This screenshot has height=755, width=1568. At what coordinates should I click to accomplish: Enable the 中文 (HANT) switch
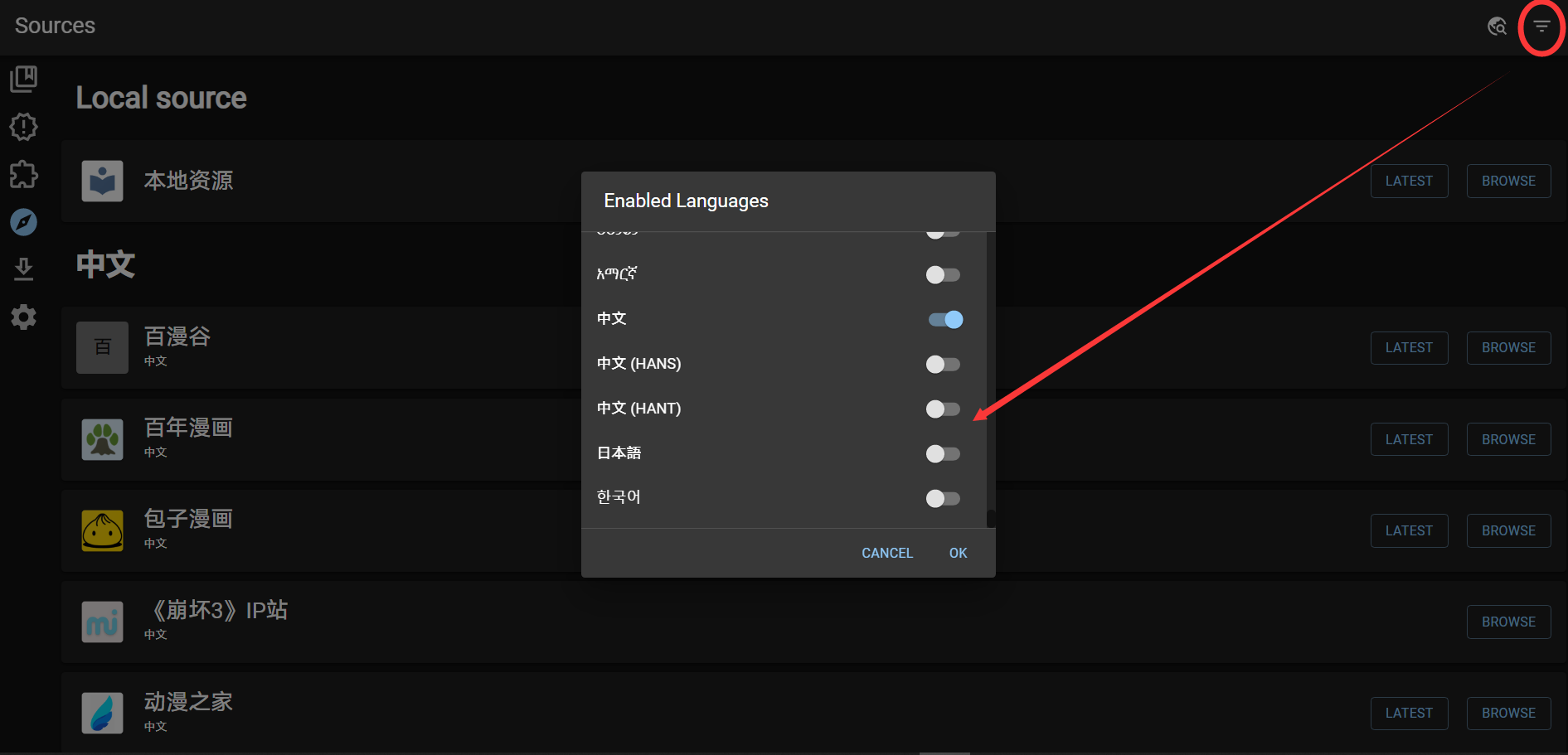(x=943, y=409)
